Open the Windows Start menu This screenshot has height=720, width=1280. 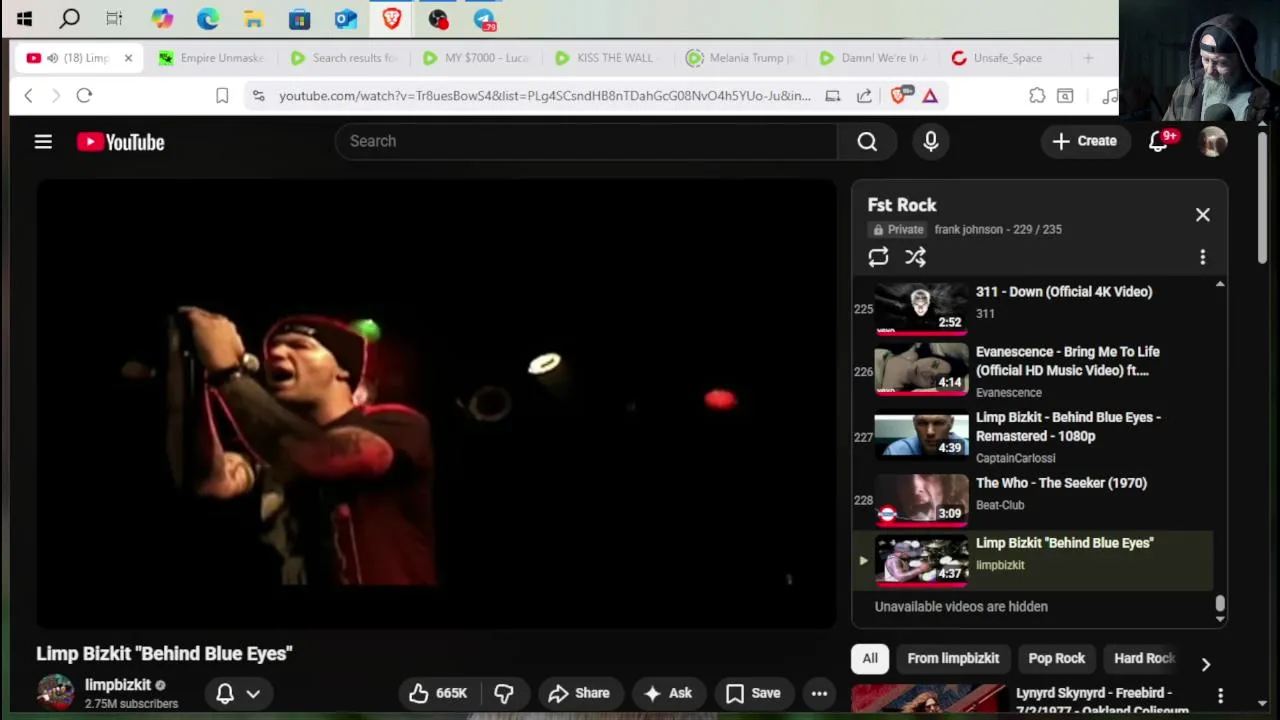(24, 19)
